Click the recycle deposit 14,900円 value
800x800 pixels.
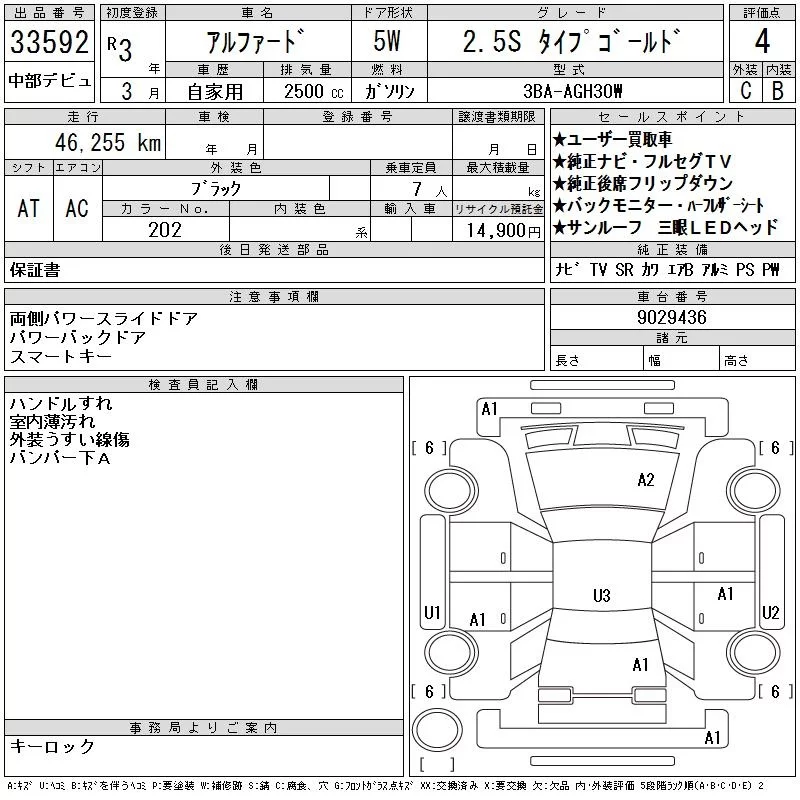(x=497, y=230)
